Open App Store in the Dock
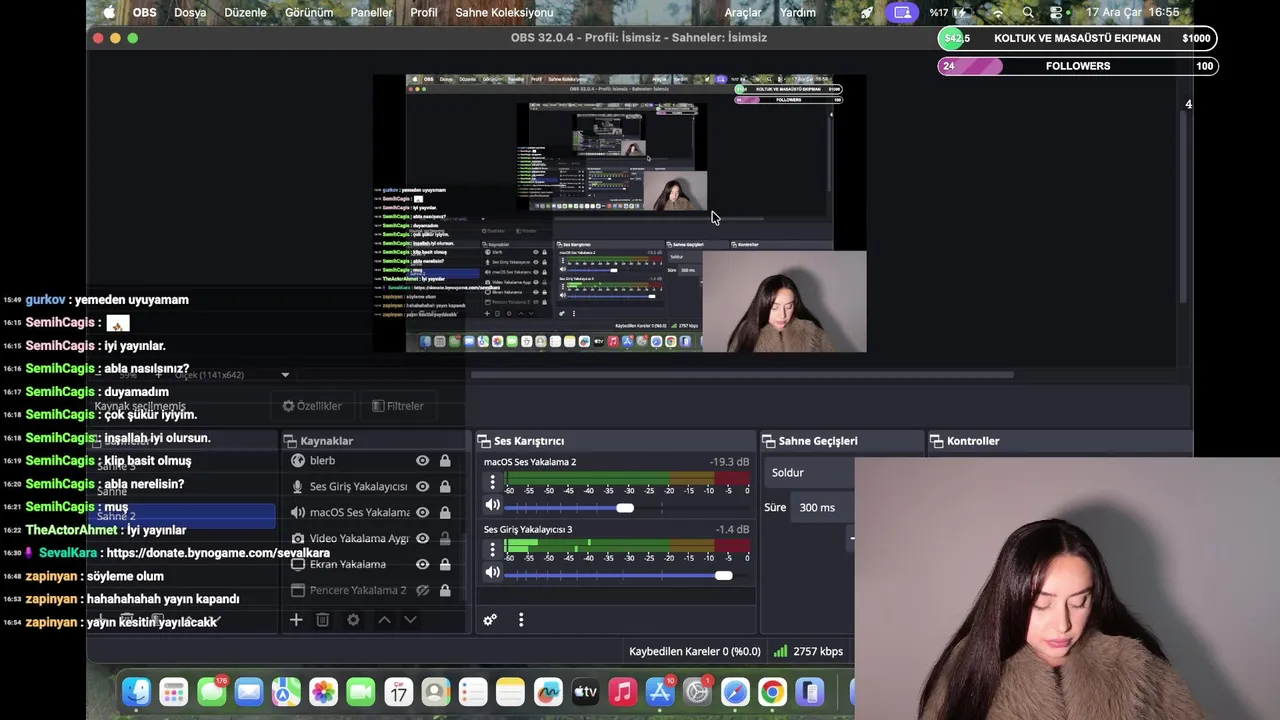 (660, 692)
